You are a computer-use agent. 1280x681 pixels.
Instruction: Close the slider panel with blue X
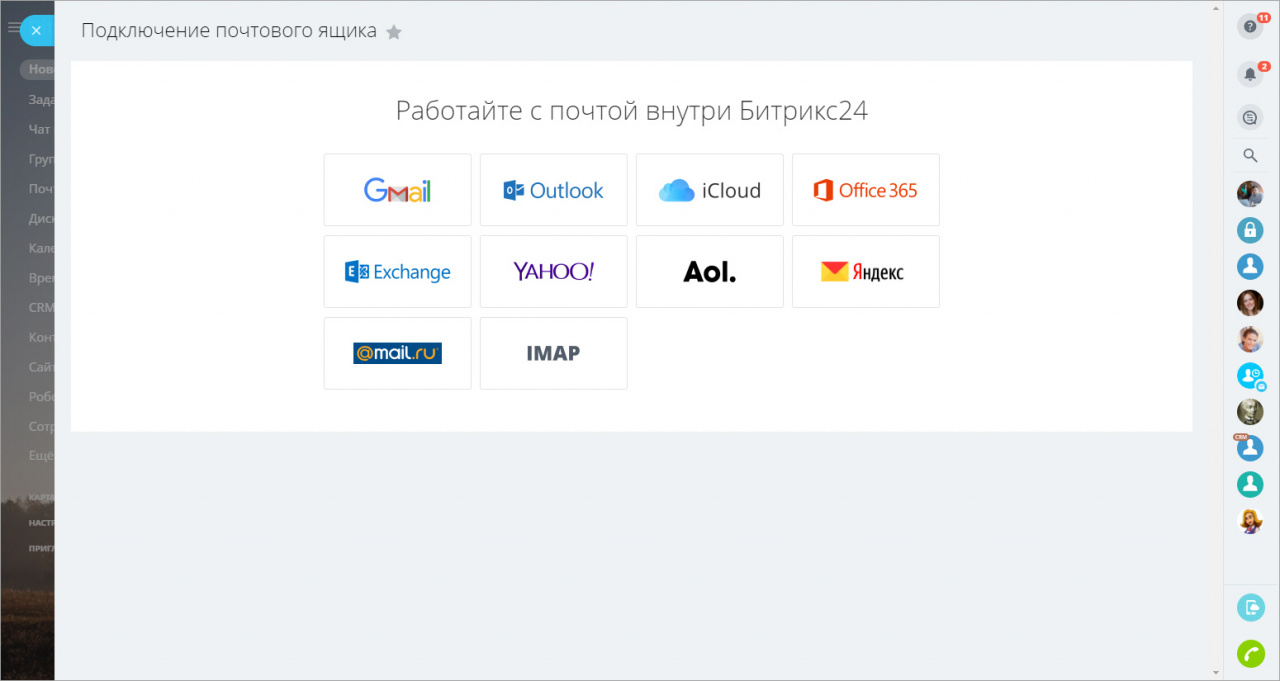(x=37, y=31)
